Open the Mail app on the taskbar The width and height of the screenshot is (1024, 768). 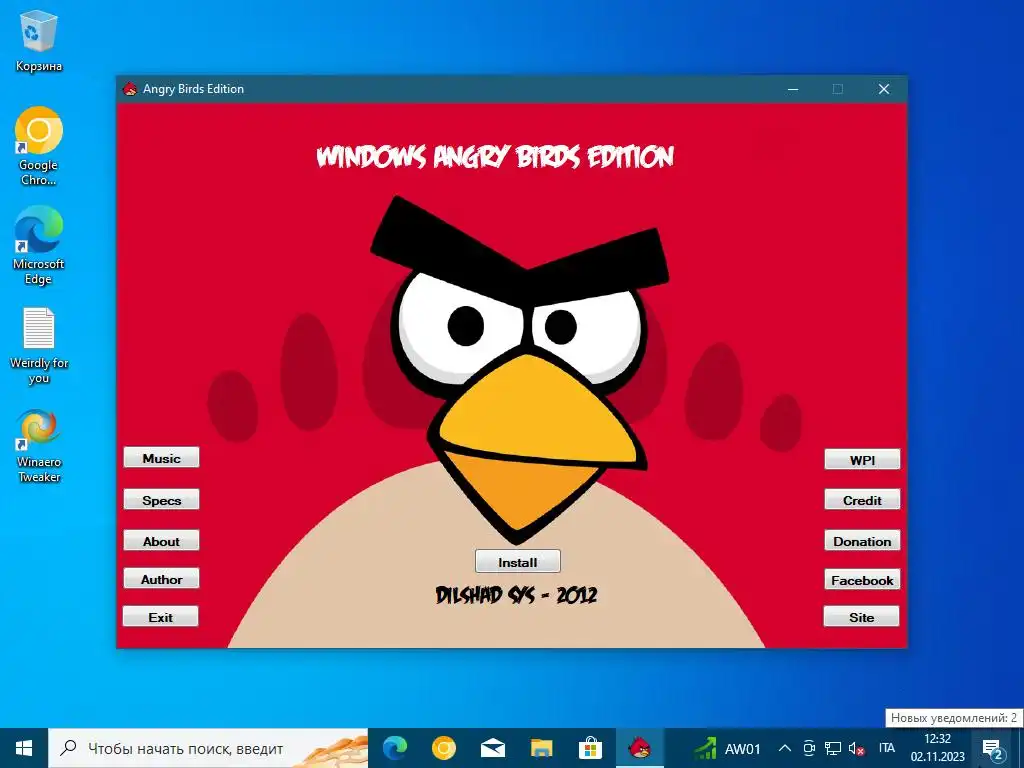click(492, 748)
